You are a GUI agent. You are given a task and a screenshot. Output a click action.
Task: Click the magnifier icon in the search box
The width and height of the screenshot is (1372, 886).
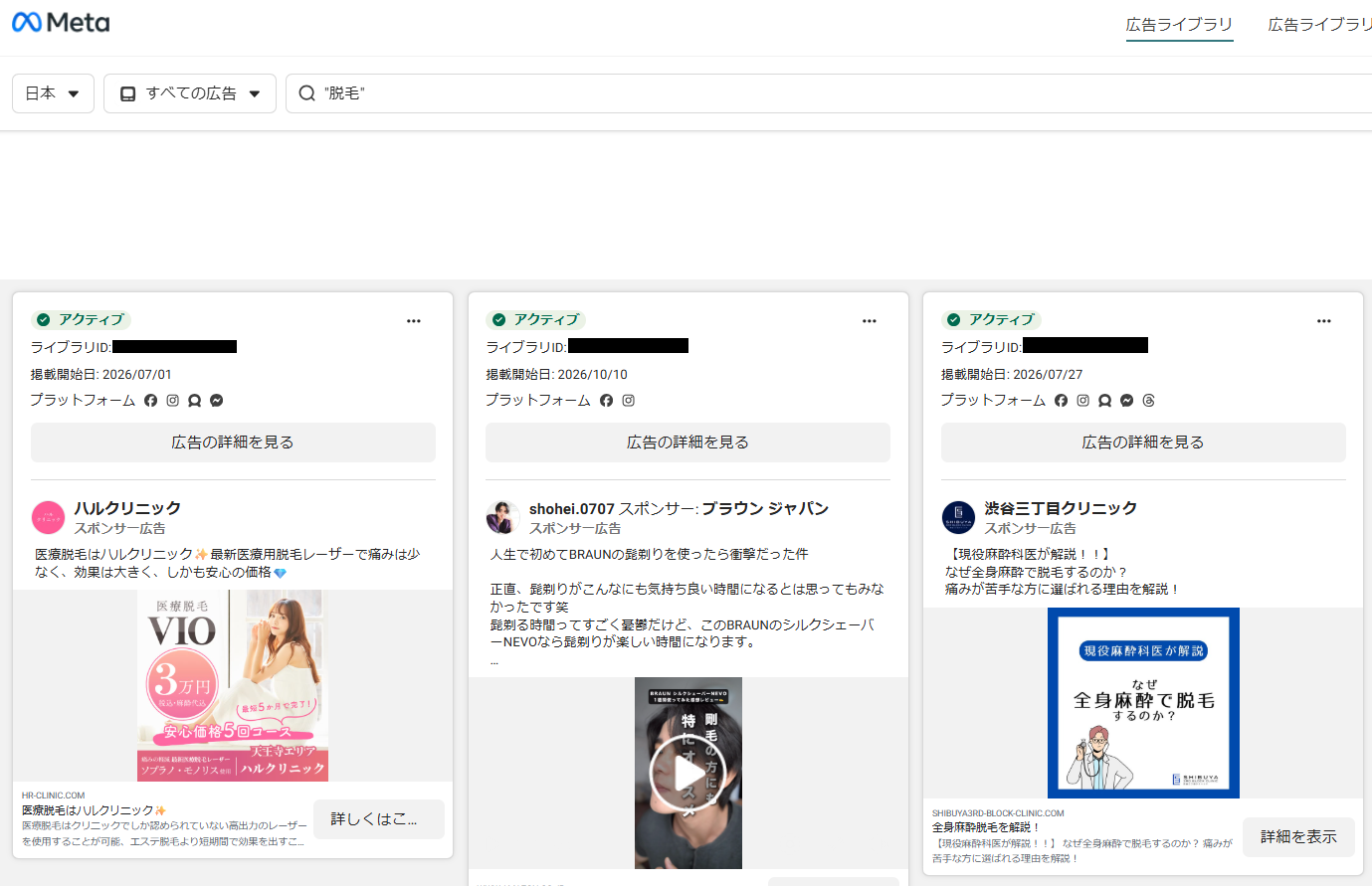pos(307,93)
